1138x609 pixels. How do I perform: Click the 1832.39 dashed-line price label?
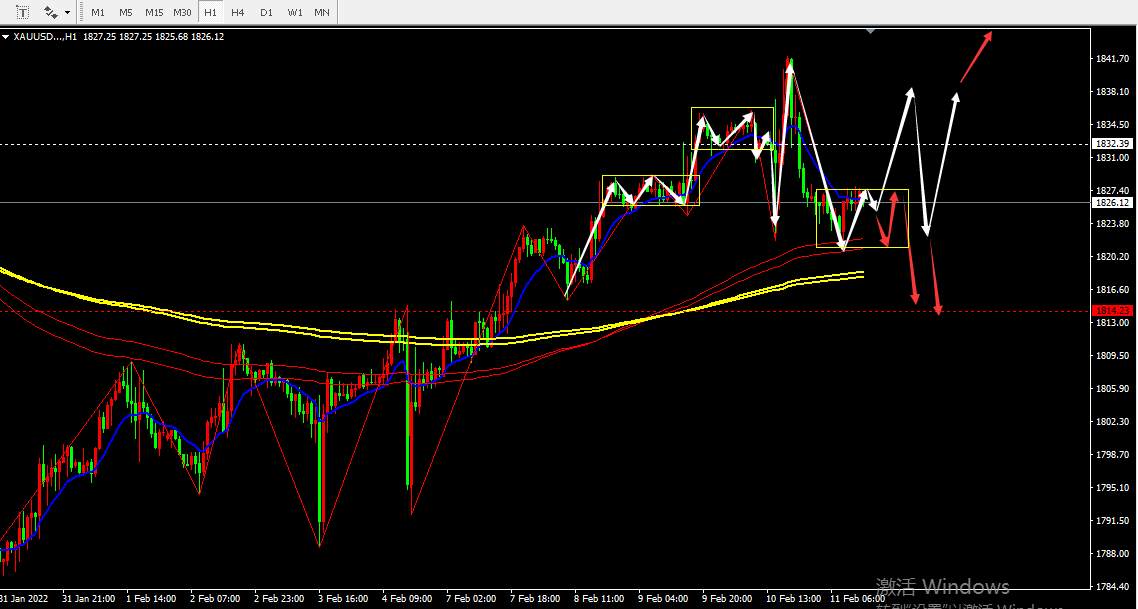click(x=1111, y=144)
